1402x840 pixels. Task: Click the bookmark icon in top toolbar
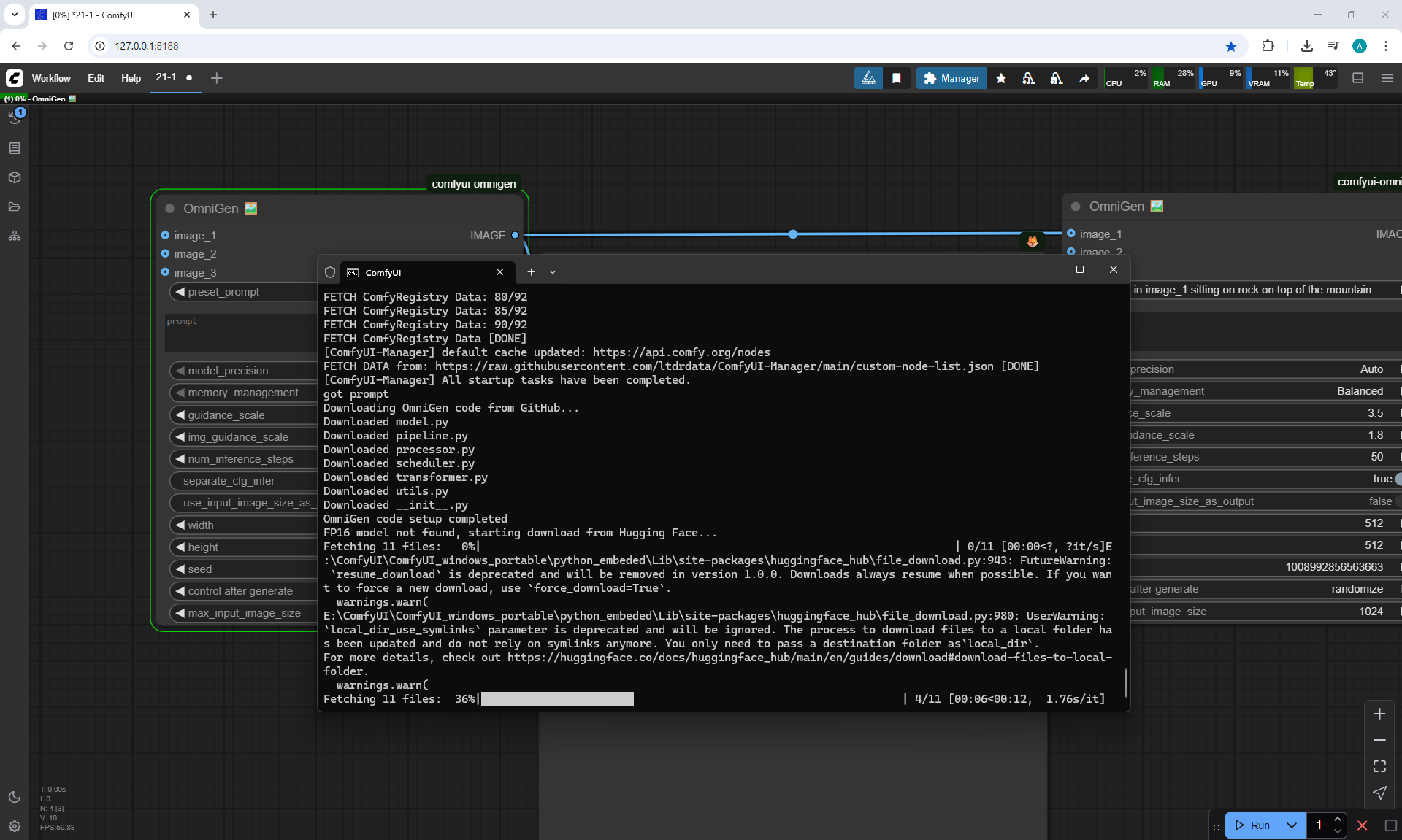897,78
